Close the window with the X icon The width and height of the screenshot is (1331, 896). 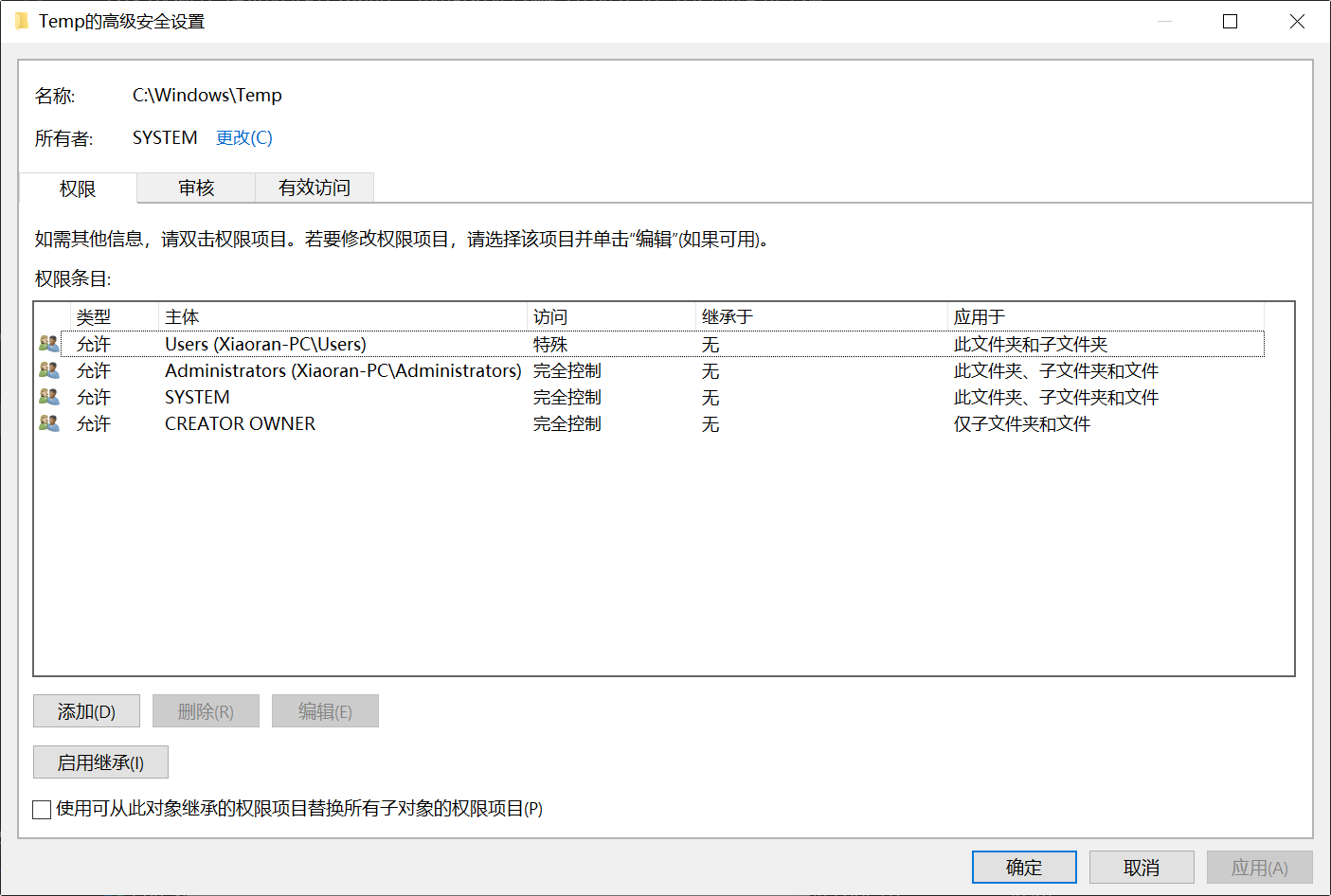pos(1297,22)
